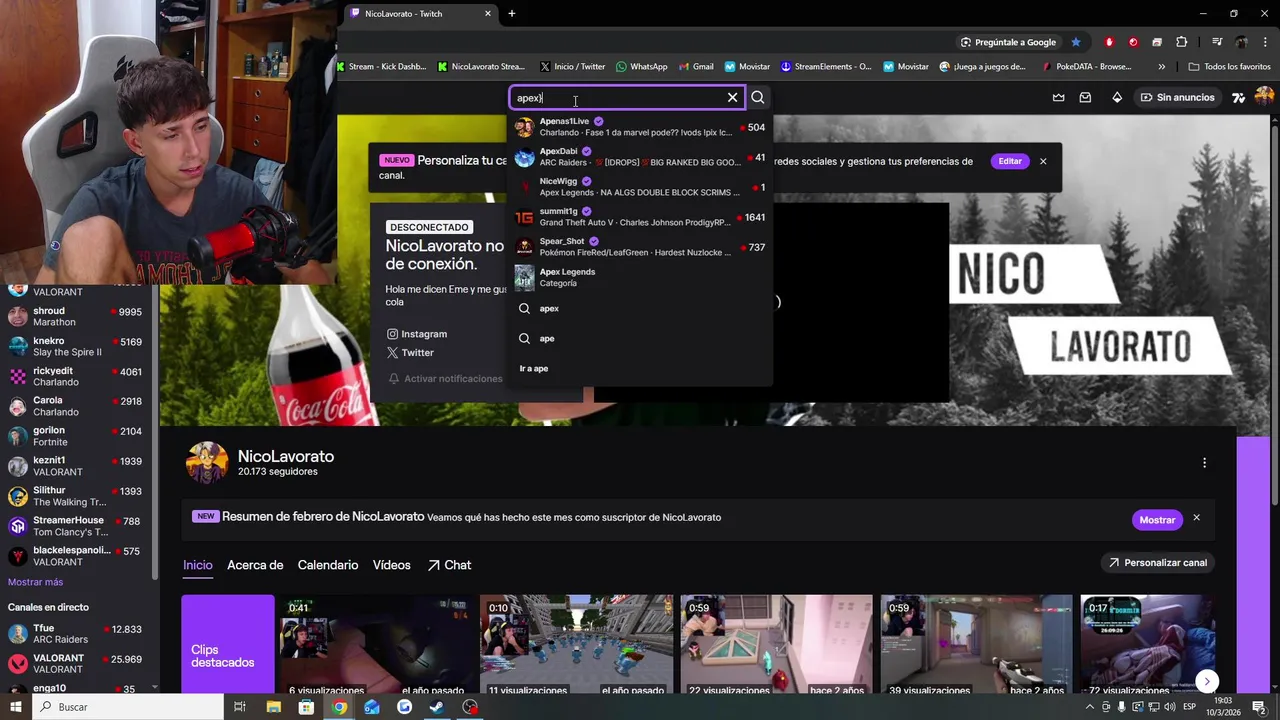
Task: Click the 'Ir a ape' link
Action: tap(534, 369)
